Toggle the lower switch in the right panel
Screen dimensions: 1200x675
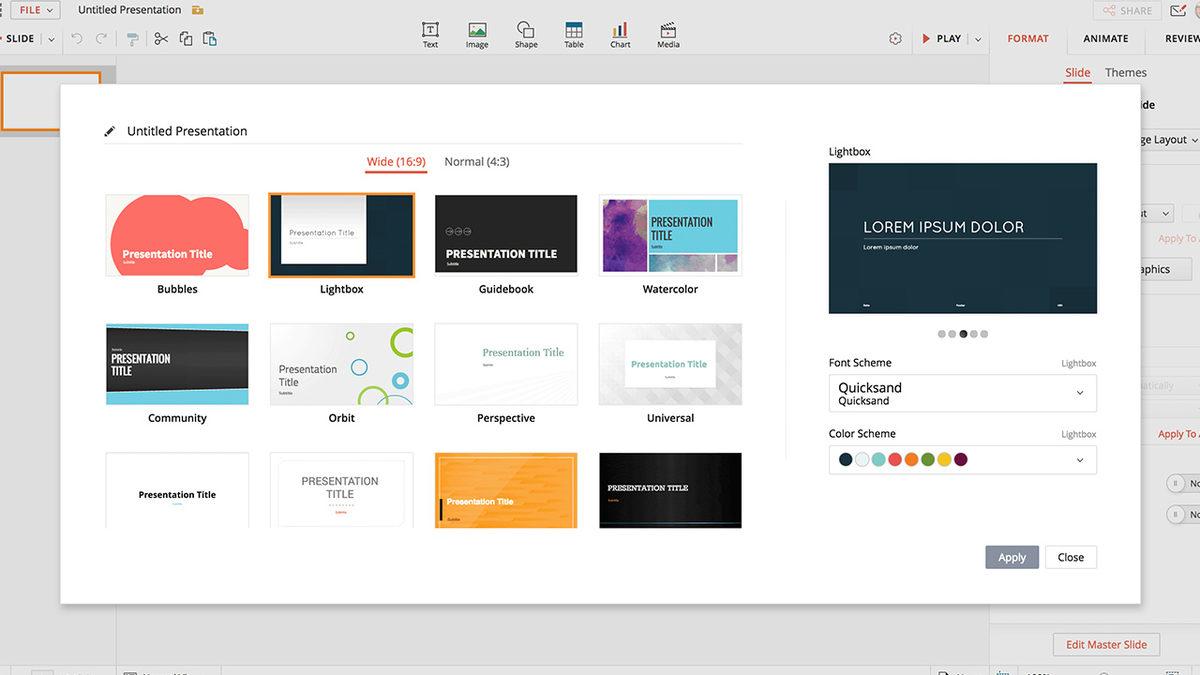tap(1176, 515)
